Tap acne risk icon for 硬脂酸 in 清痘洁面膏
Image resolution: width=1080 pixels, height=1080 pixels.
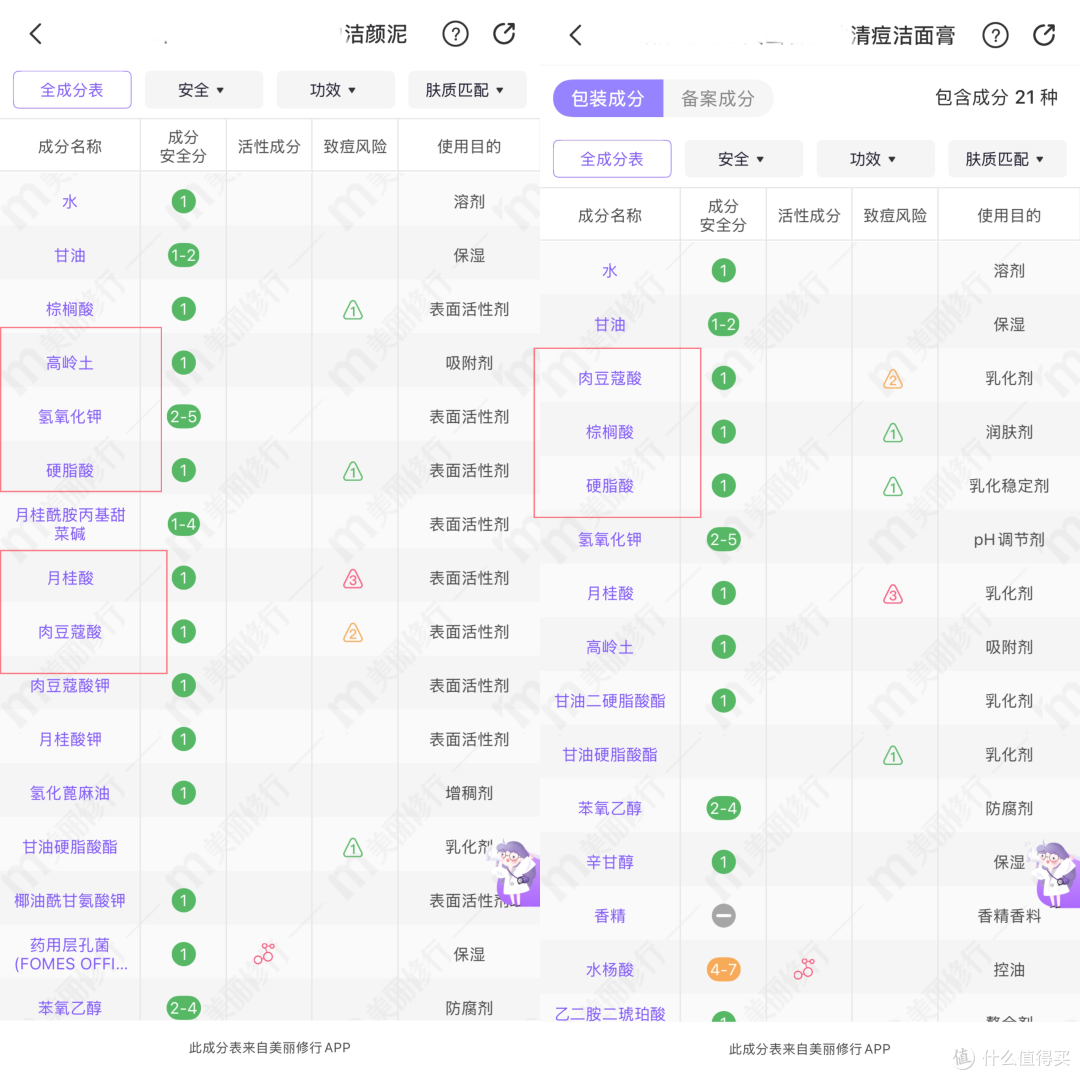point(893,486)
